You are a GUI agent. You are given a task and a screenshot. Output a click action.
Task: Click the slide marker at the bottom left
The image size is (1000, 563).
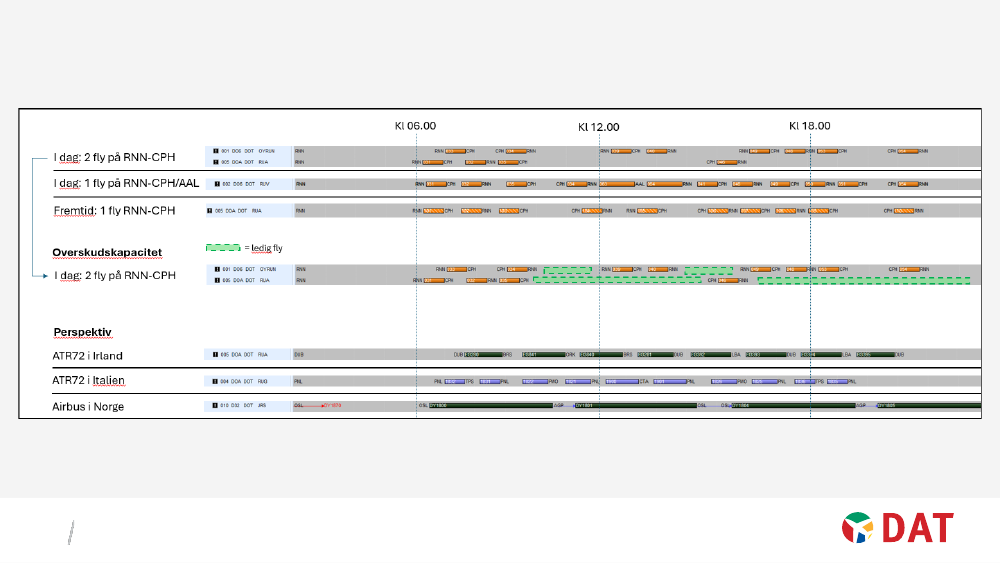click(x=70, y=532)
